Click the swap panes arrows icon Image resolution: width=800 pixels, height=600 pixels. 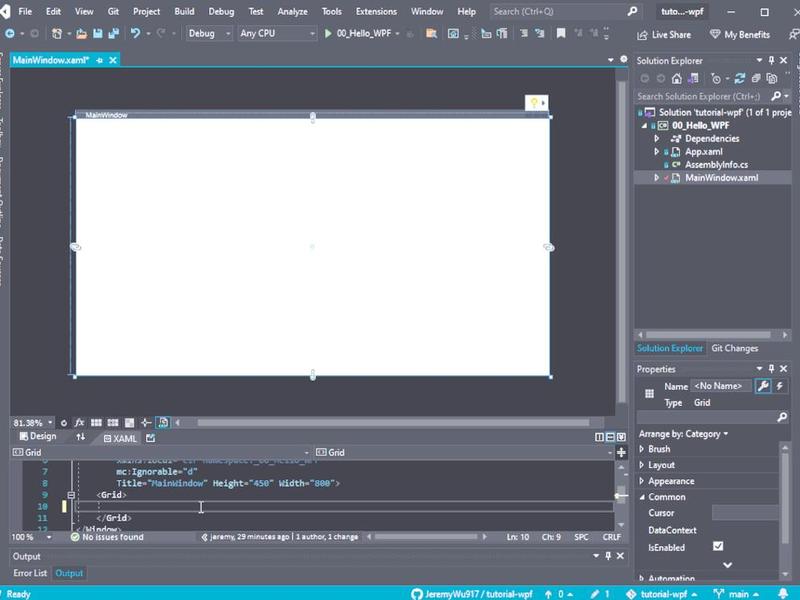[81, 437]
